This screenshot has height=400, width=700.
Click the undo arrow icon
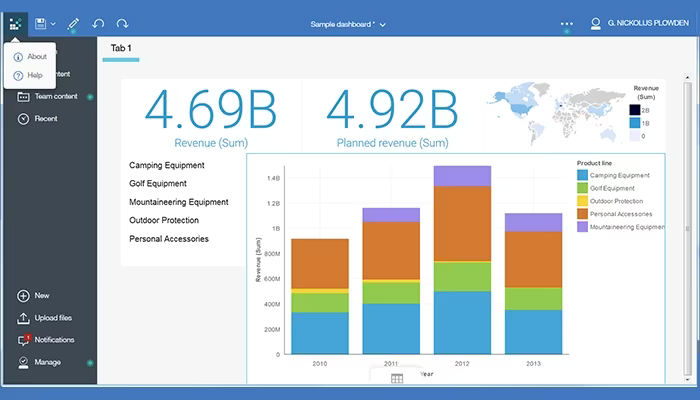[98, 24]
